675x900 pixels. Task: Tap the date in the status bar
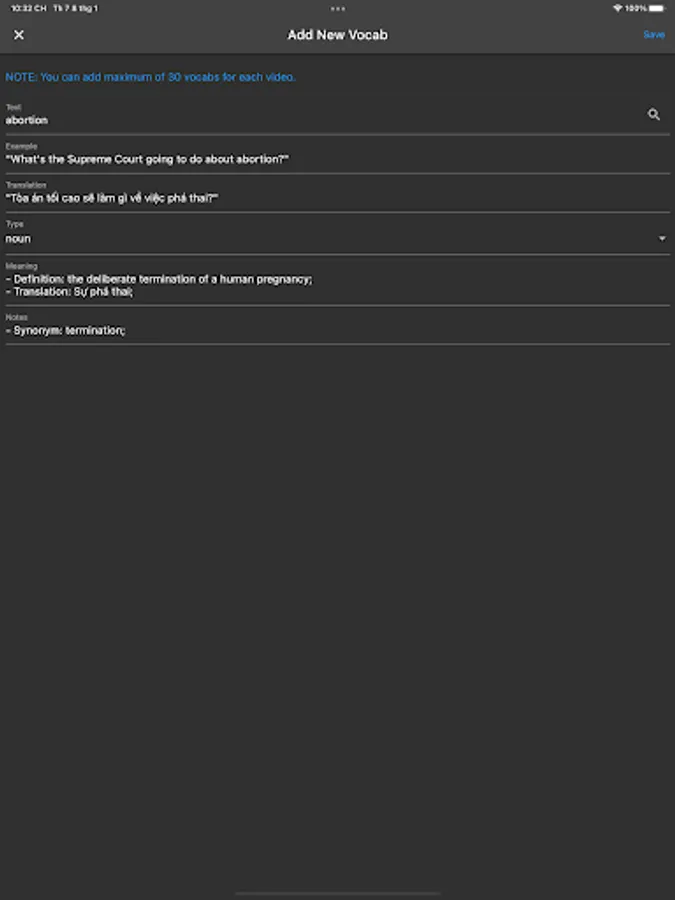point(76,8)
